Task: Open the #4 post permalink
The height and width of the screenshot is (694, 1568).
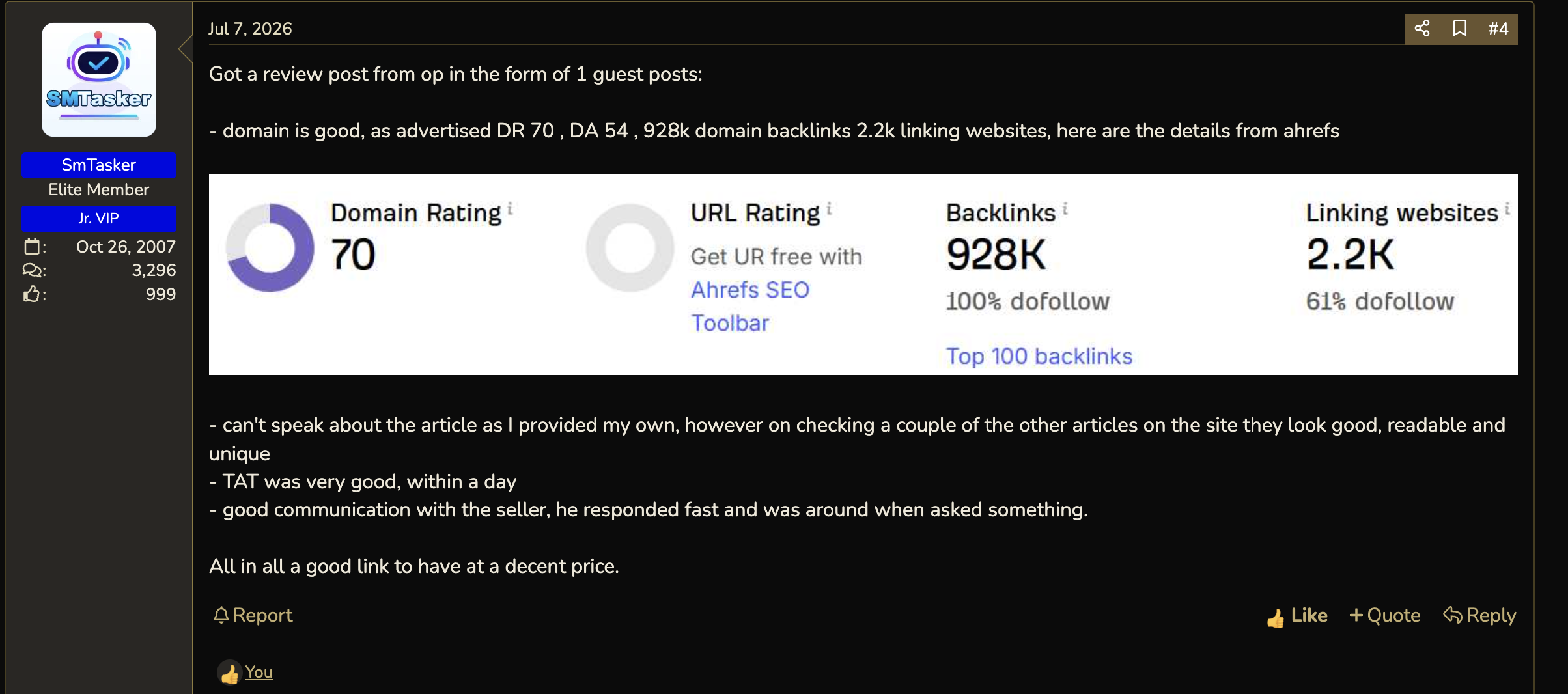Action: (1498, 29)
